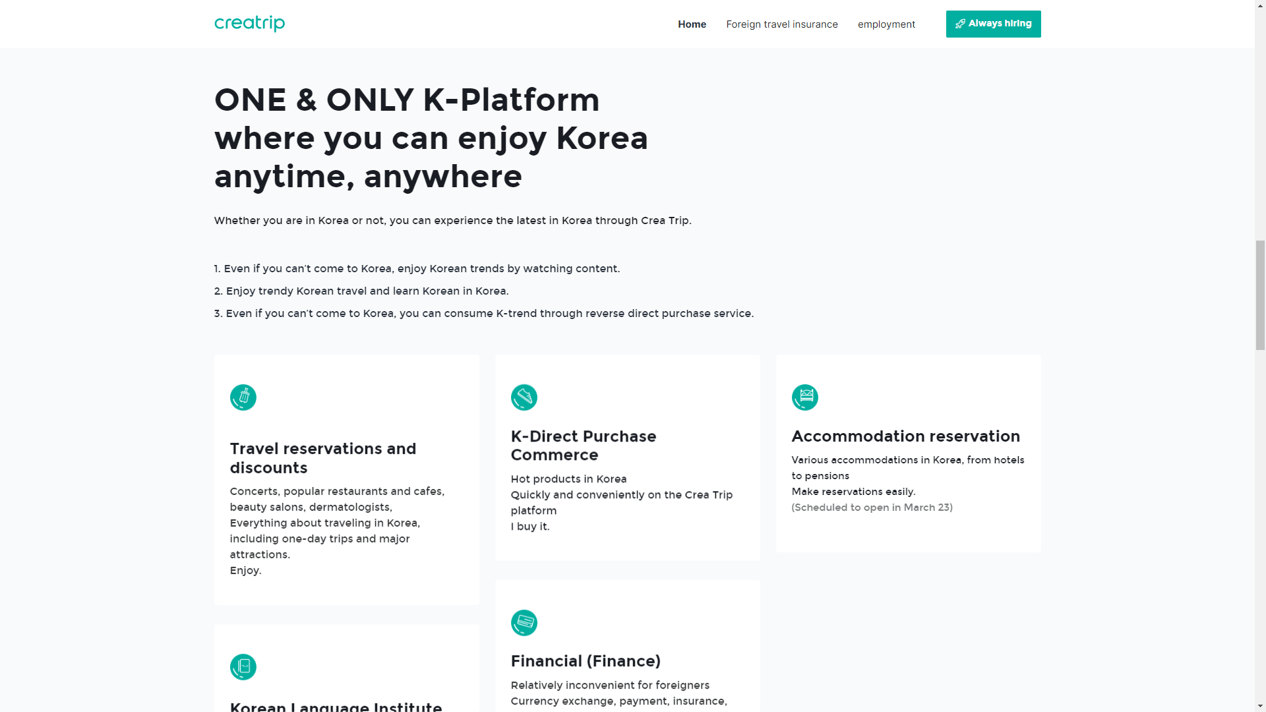This screenshot has width=1266, height=712.
Task: Click the Always hiring button
Action: (993, 24)
